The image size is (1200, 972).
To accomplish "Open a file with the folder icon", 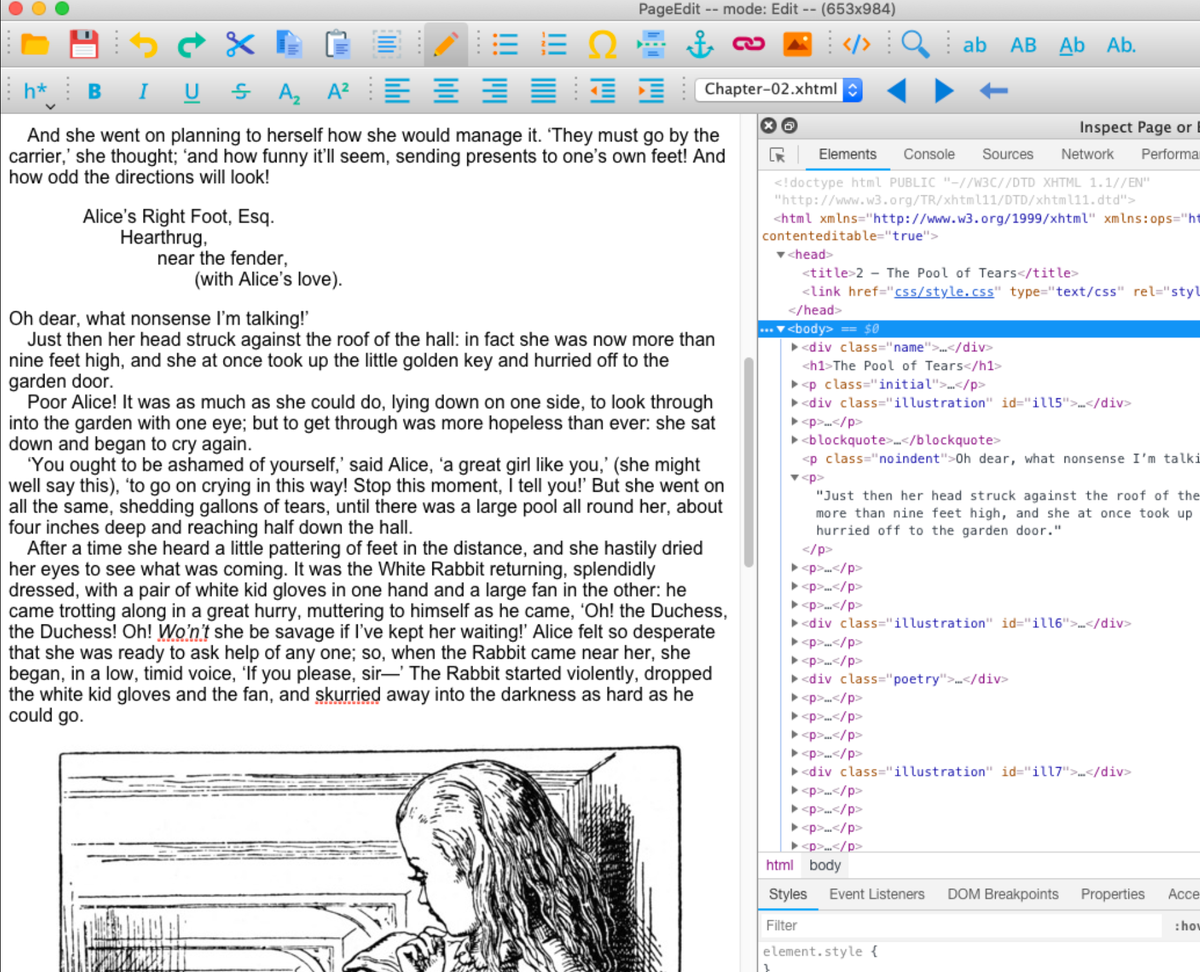I will (35, 44).
